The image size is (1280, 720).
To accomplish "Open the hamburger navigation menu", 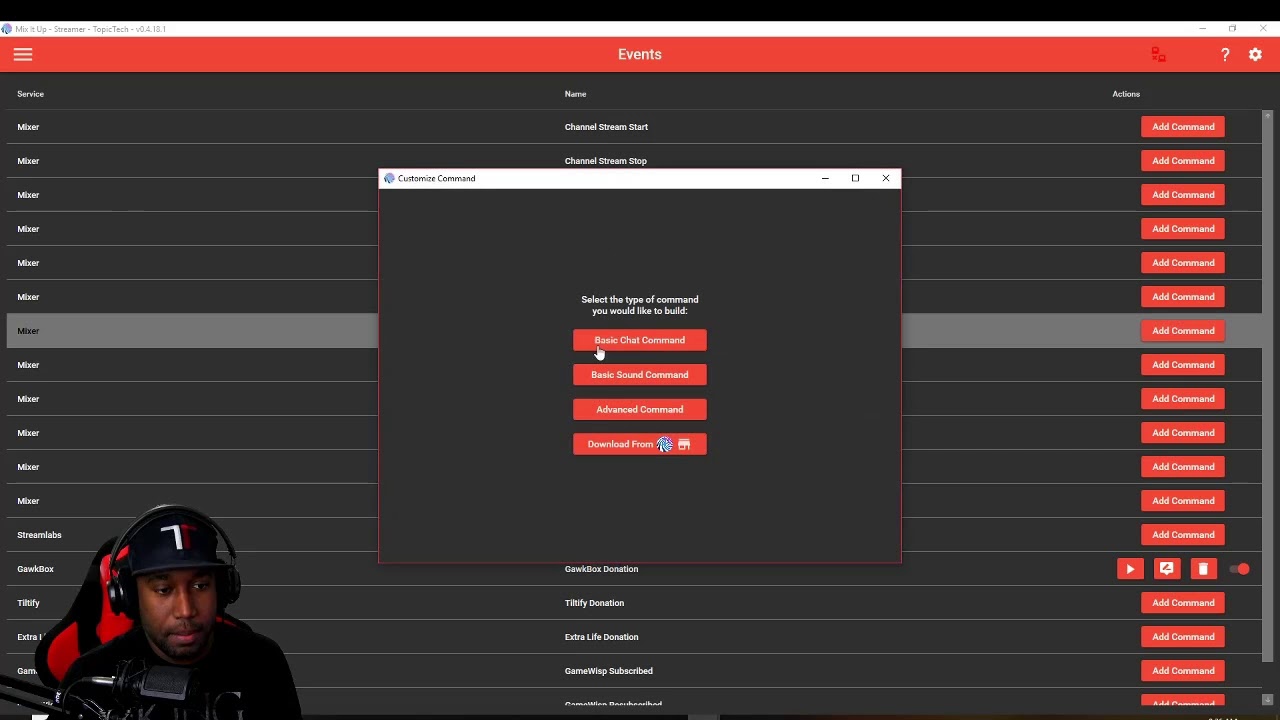I will tap(23, 55).
